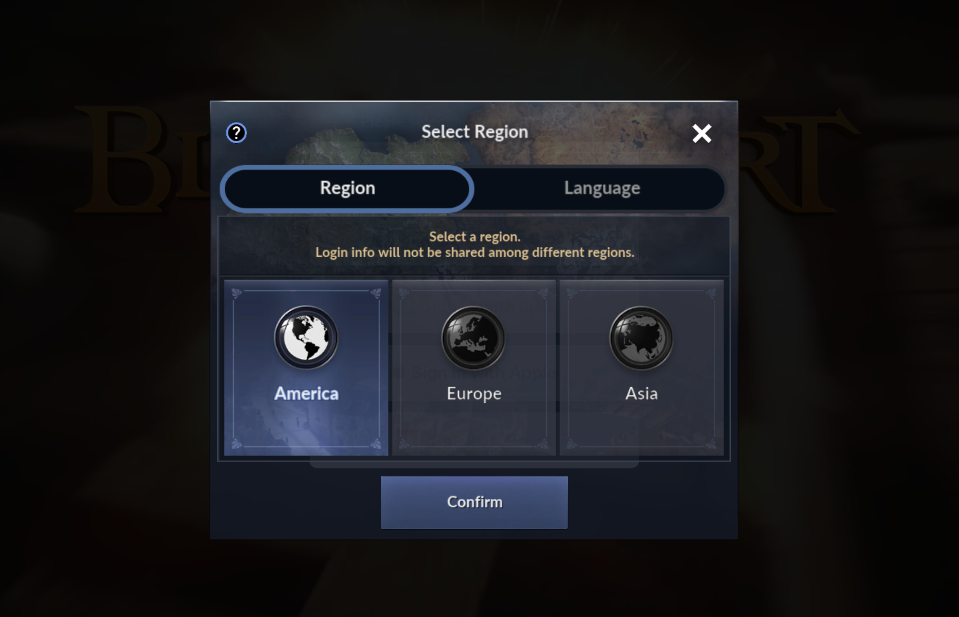
Task: Click the Europe globe icon
Action: [x=473, y=338]
